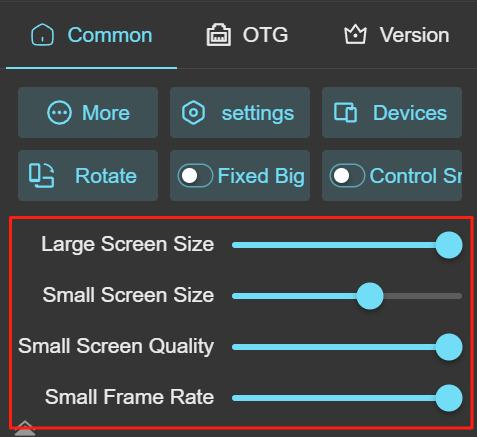Open the Version tab
The image size is (477, 437).
396,35
